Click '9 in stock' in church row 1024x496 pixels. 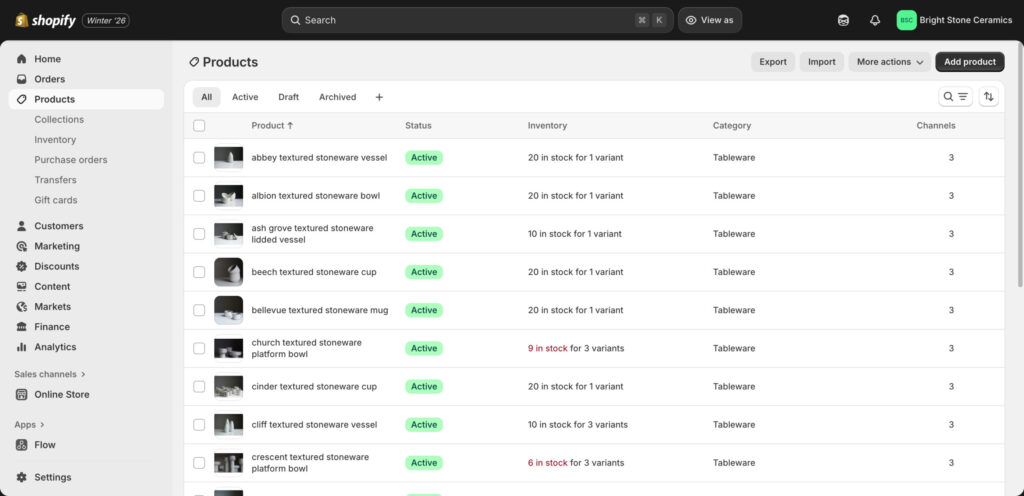coord(548,349)
